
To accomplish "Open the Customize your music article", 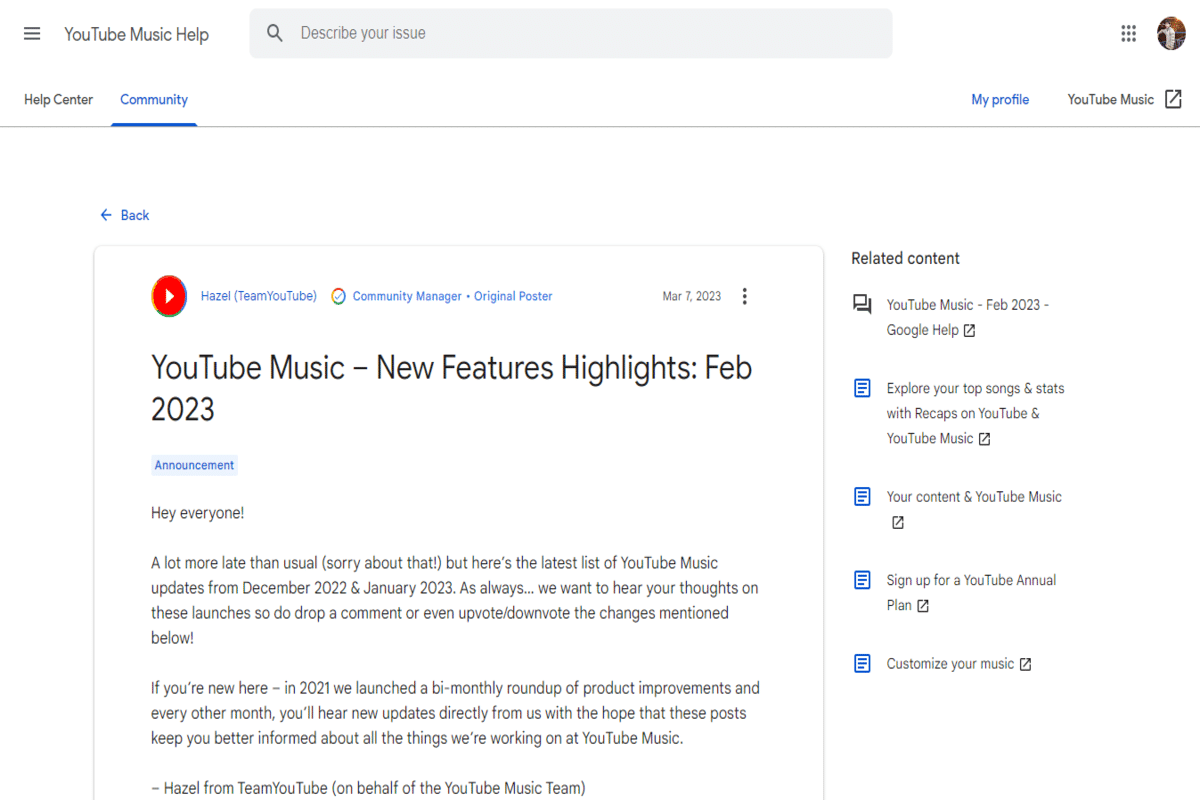I will 950,664.
